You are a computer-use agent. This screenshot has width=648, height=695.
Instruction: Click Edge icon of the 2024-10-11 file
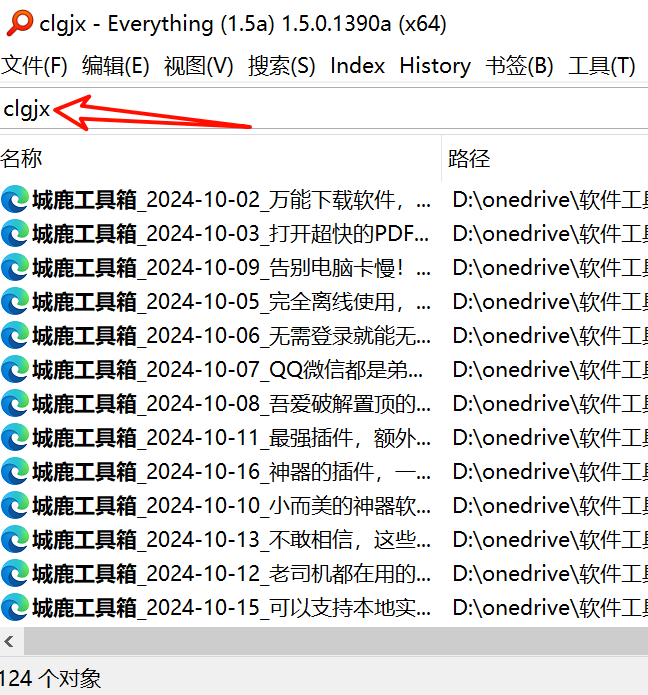[16, 438]
